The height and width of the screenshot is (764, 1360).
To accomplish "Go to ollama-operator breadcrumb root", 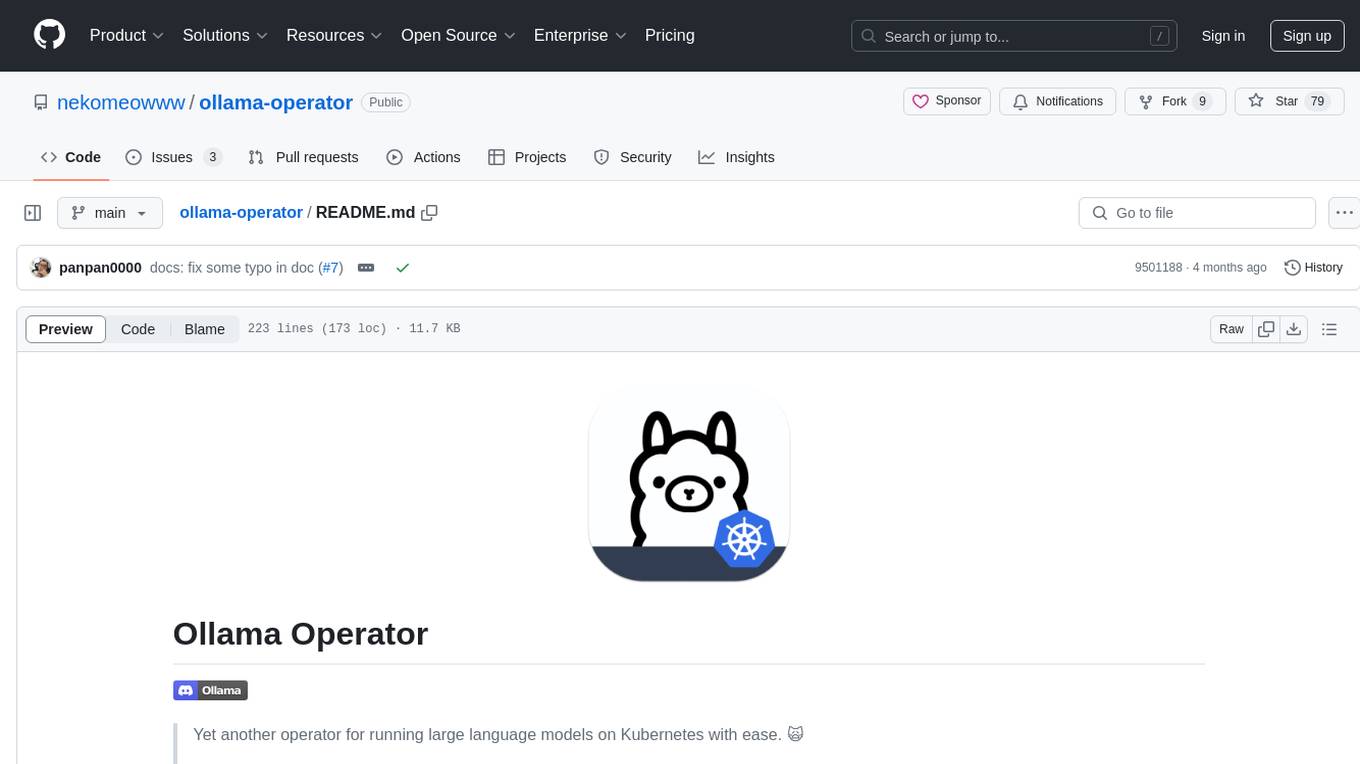I will click(241, 213).
